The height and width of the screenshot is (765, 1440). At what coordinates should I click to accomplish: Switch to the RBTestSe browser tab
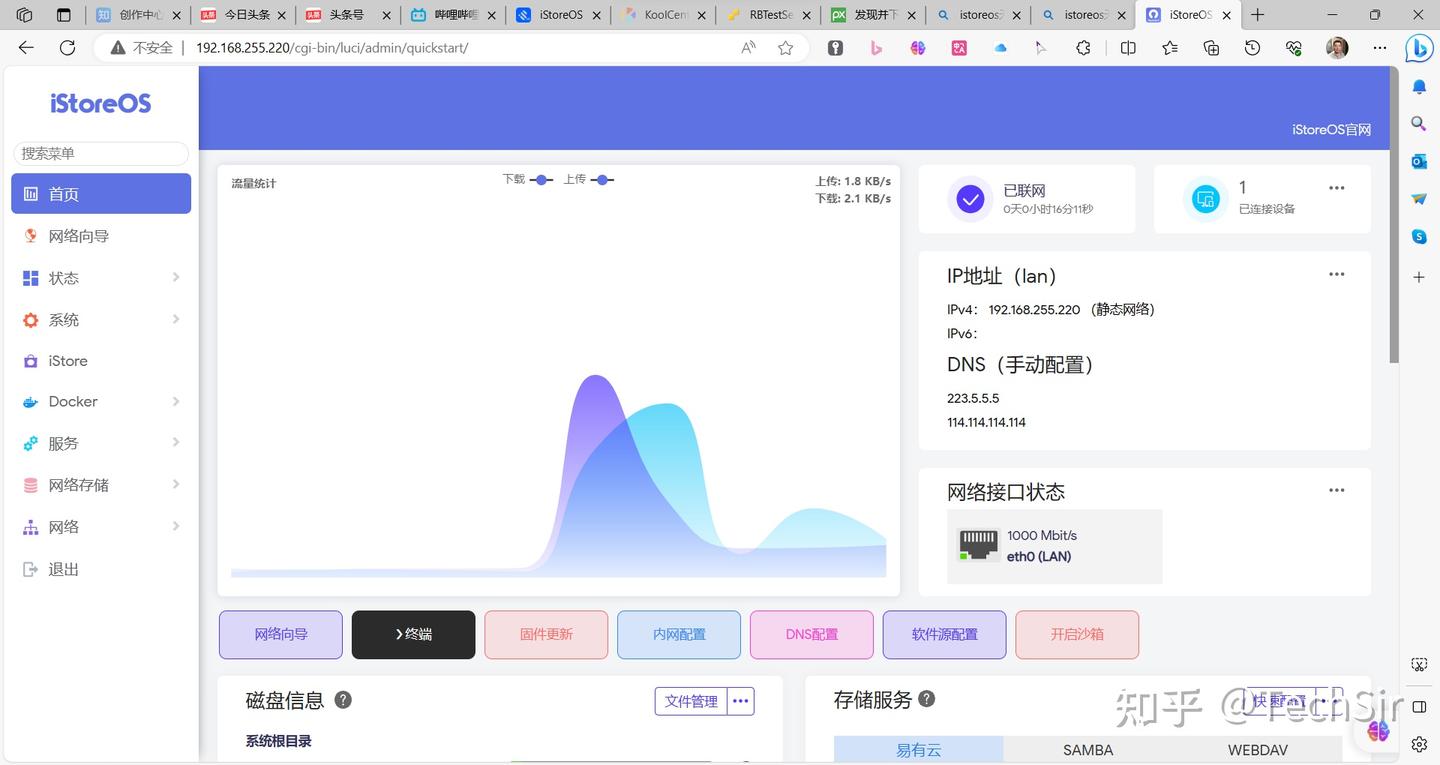pyautogui.click(x=769, y=15)
